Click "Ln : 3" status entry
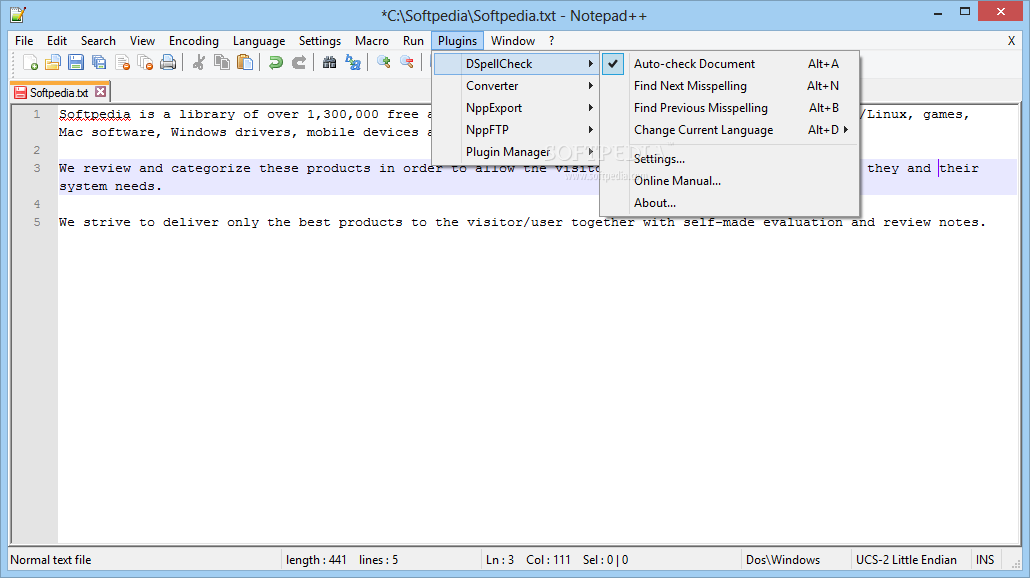 500,560
